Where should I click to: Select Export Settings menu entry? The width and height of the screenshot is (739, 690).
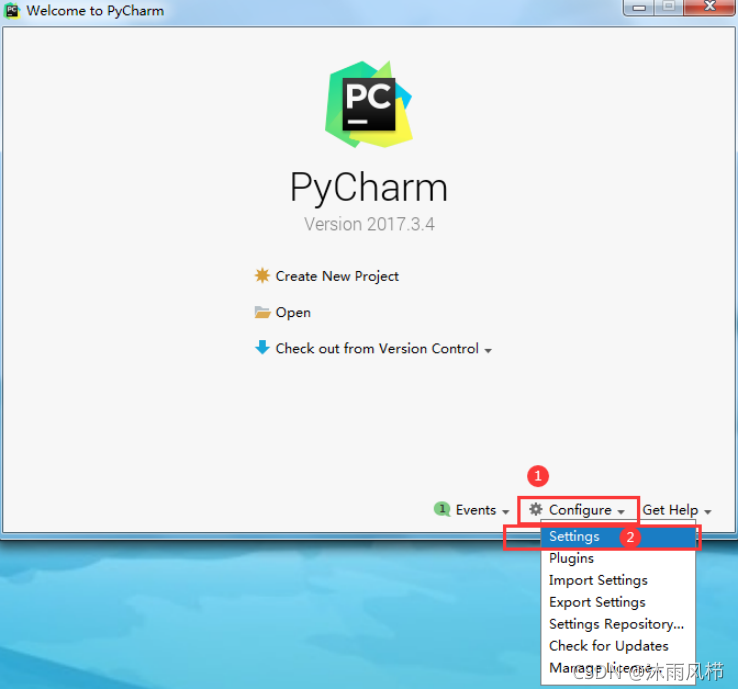[x=618, y=602]
